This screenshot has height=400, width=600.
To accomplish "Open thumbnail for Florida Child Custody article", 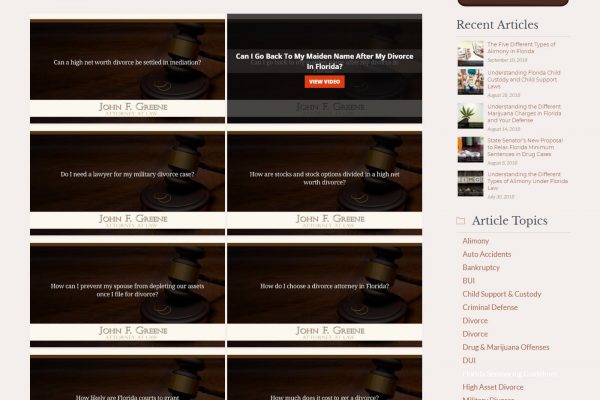I will pos(470,82).
